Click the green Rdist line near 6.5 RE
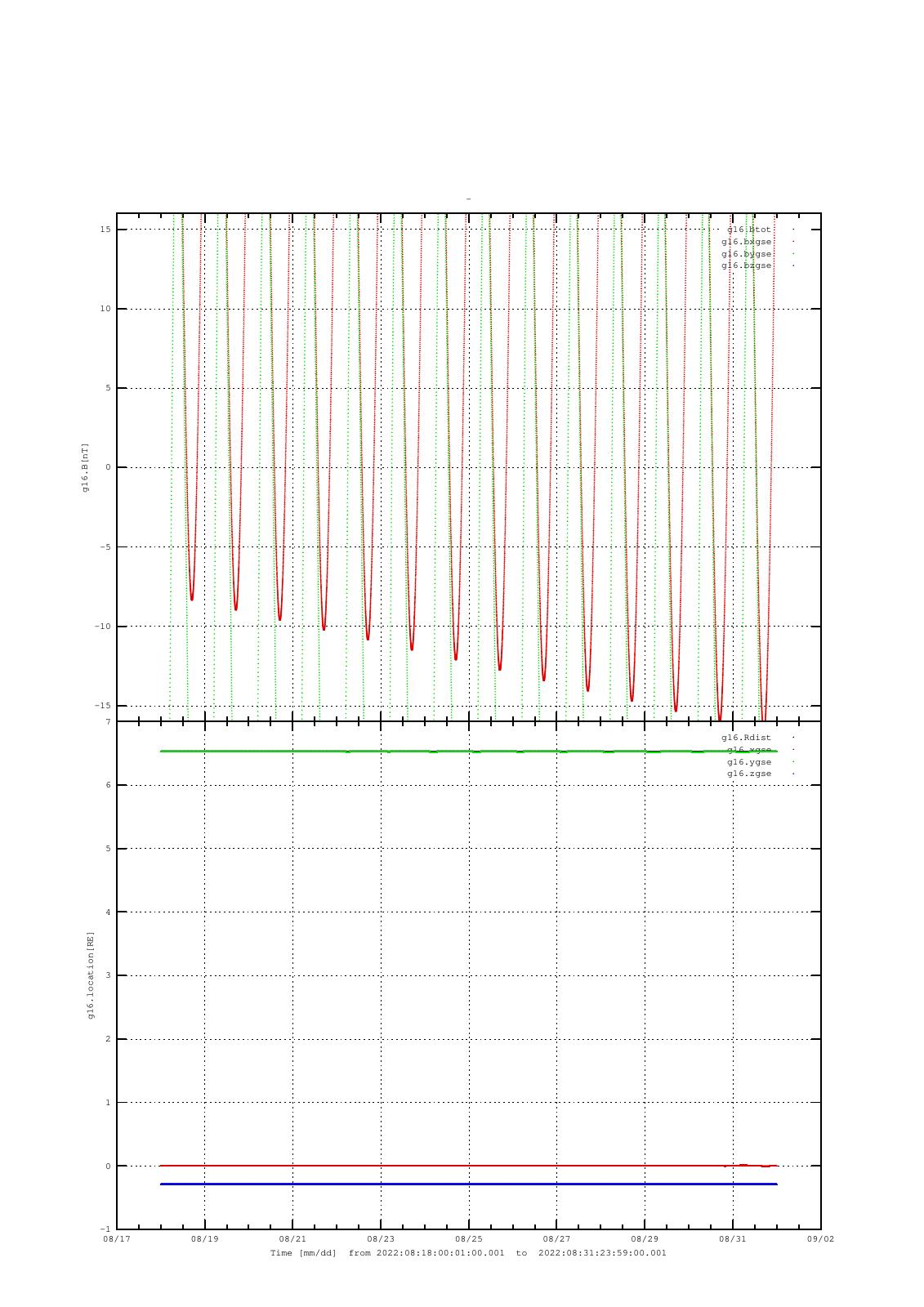 (468, 751)
